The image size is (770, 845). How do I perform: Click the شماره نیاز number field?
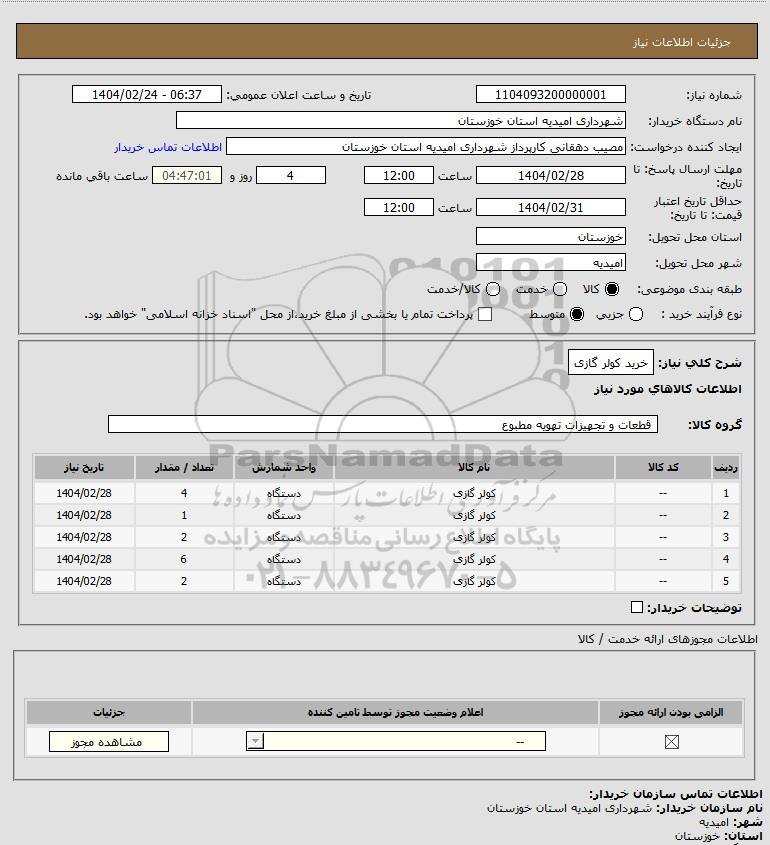(551, 94)
